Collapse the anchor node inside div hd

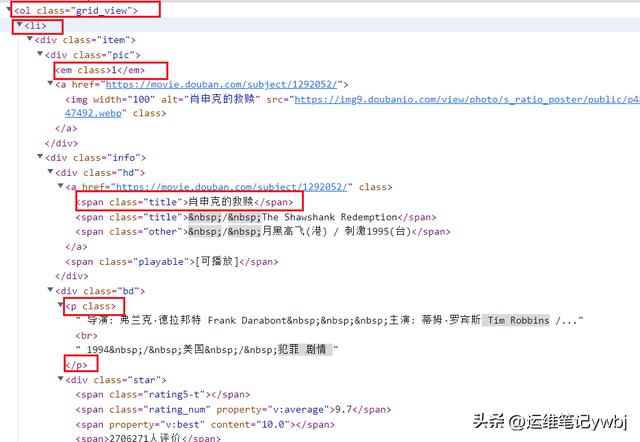point(60,186)
